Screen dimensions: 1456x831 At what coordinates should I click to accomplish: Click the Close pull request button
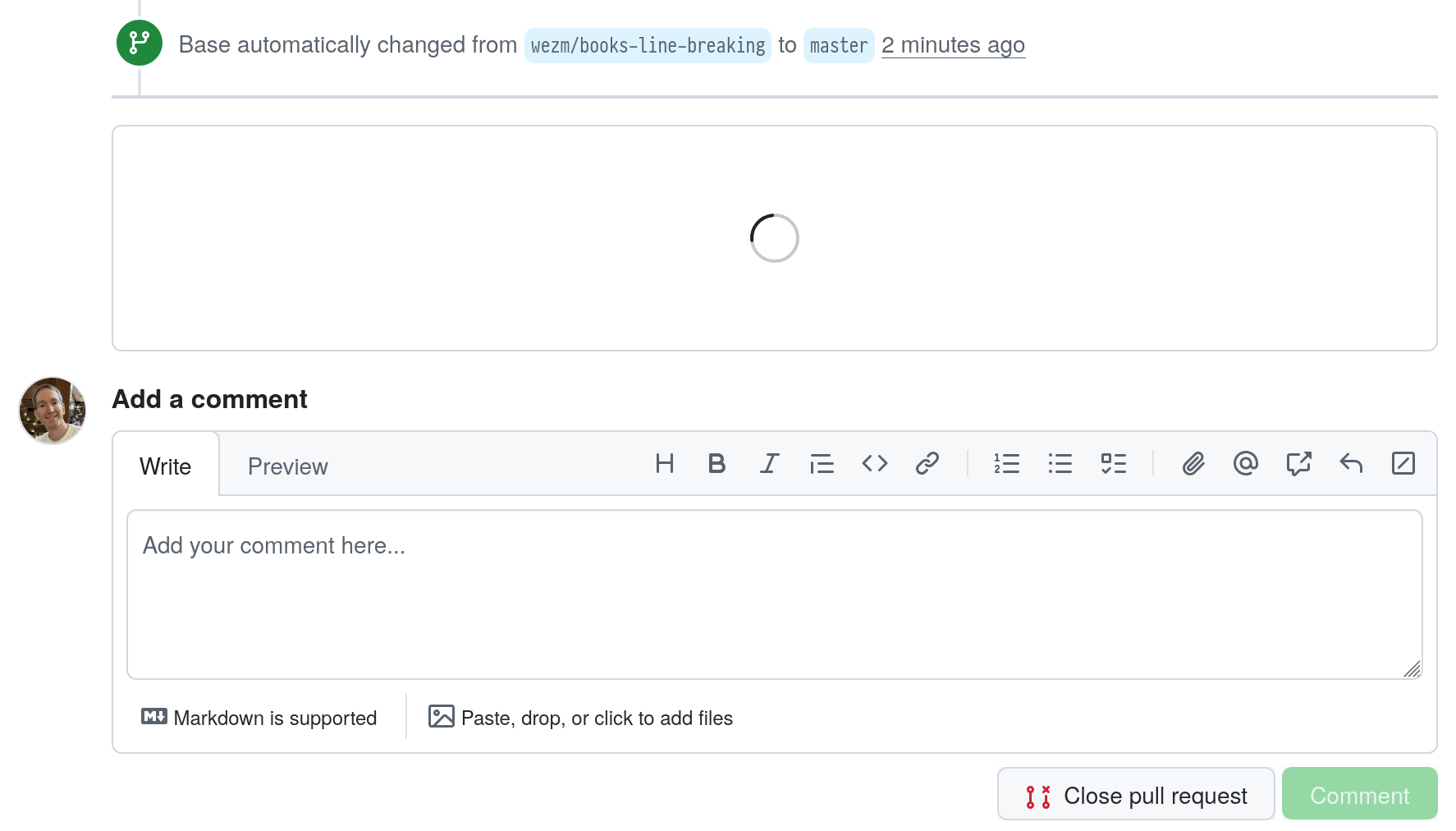click(x=1135, y=795)
